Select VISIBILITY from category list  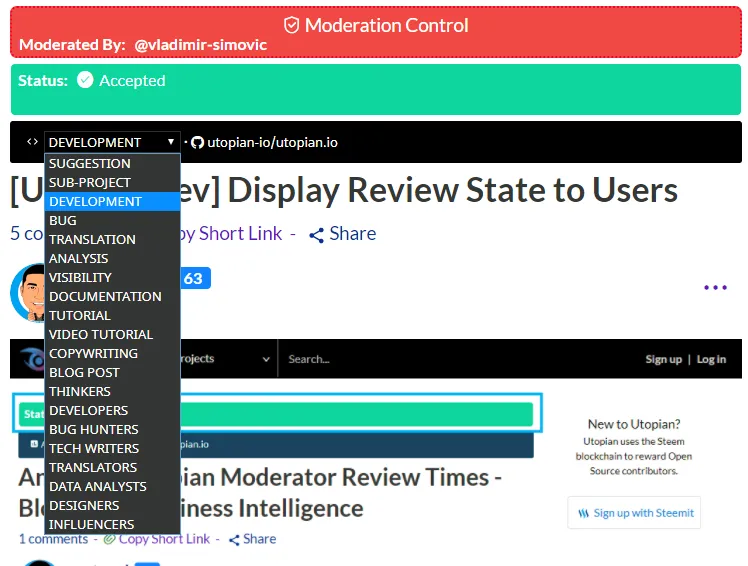(x=112, y=277)
